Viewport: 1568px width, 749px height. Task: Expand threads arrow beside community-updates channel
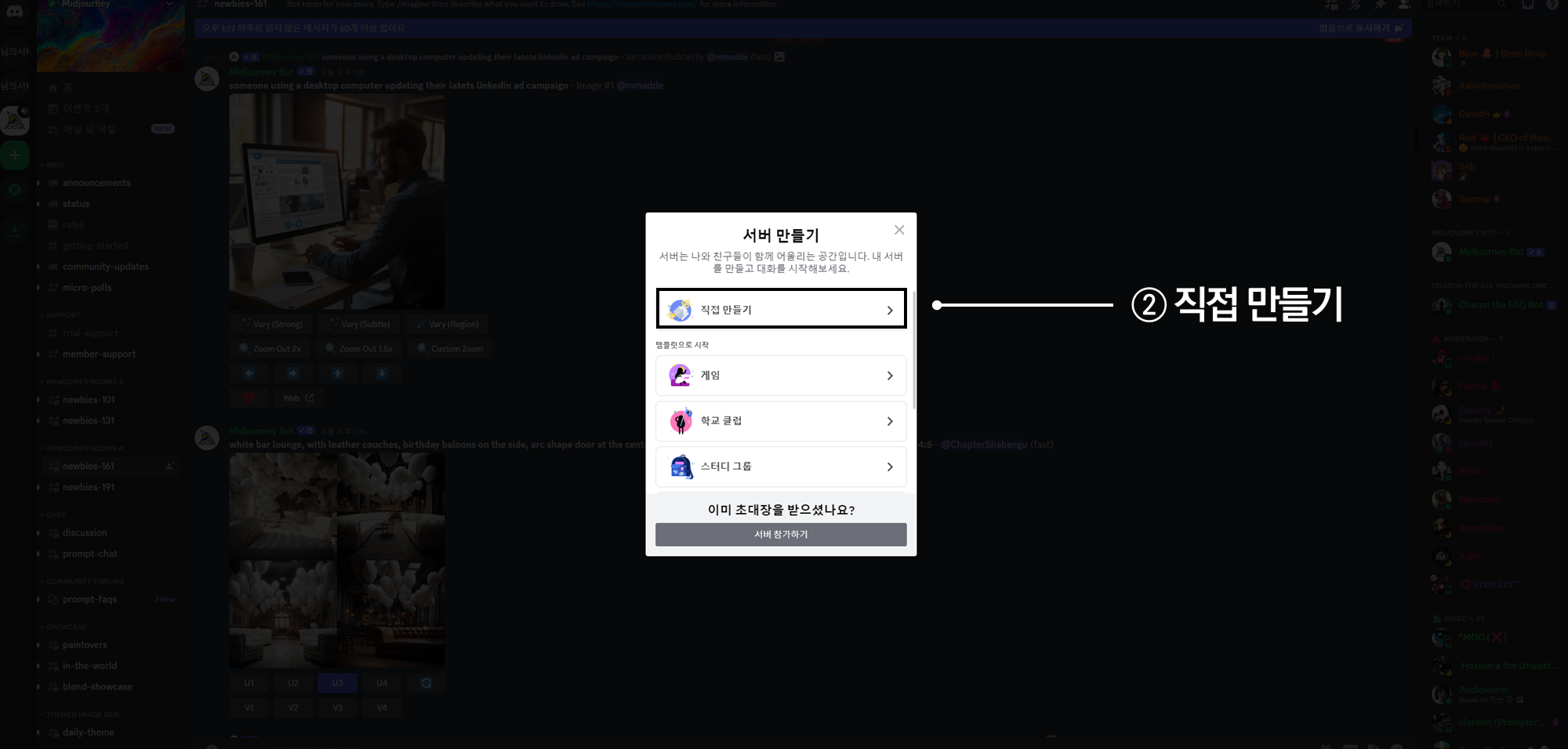coord(38,267)
